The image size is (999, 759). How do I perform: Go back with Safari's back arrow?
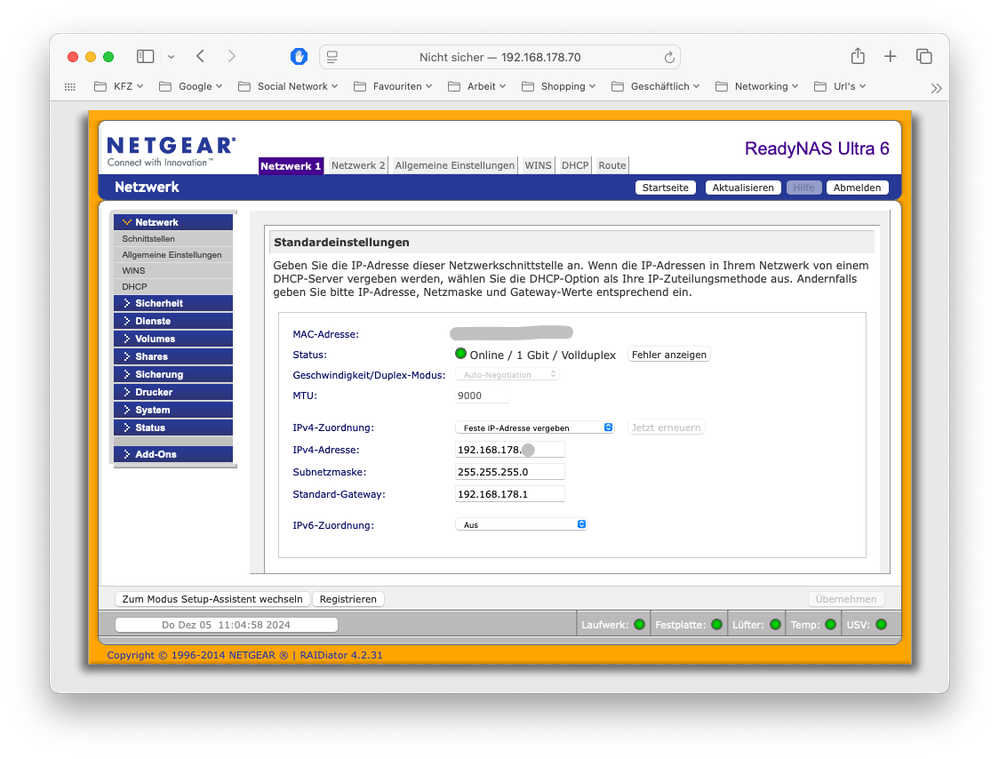[200, 56]
